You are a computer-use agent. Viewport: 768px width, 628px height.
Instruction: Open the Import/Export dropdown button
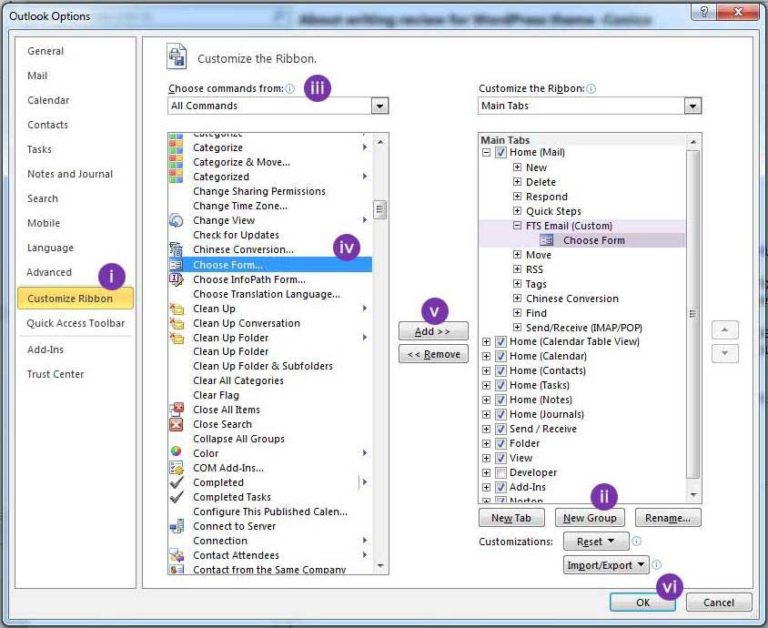click(606, 565)
